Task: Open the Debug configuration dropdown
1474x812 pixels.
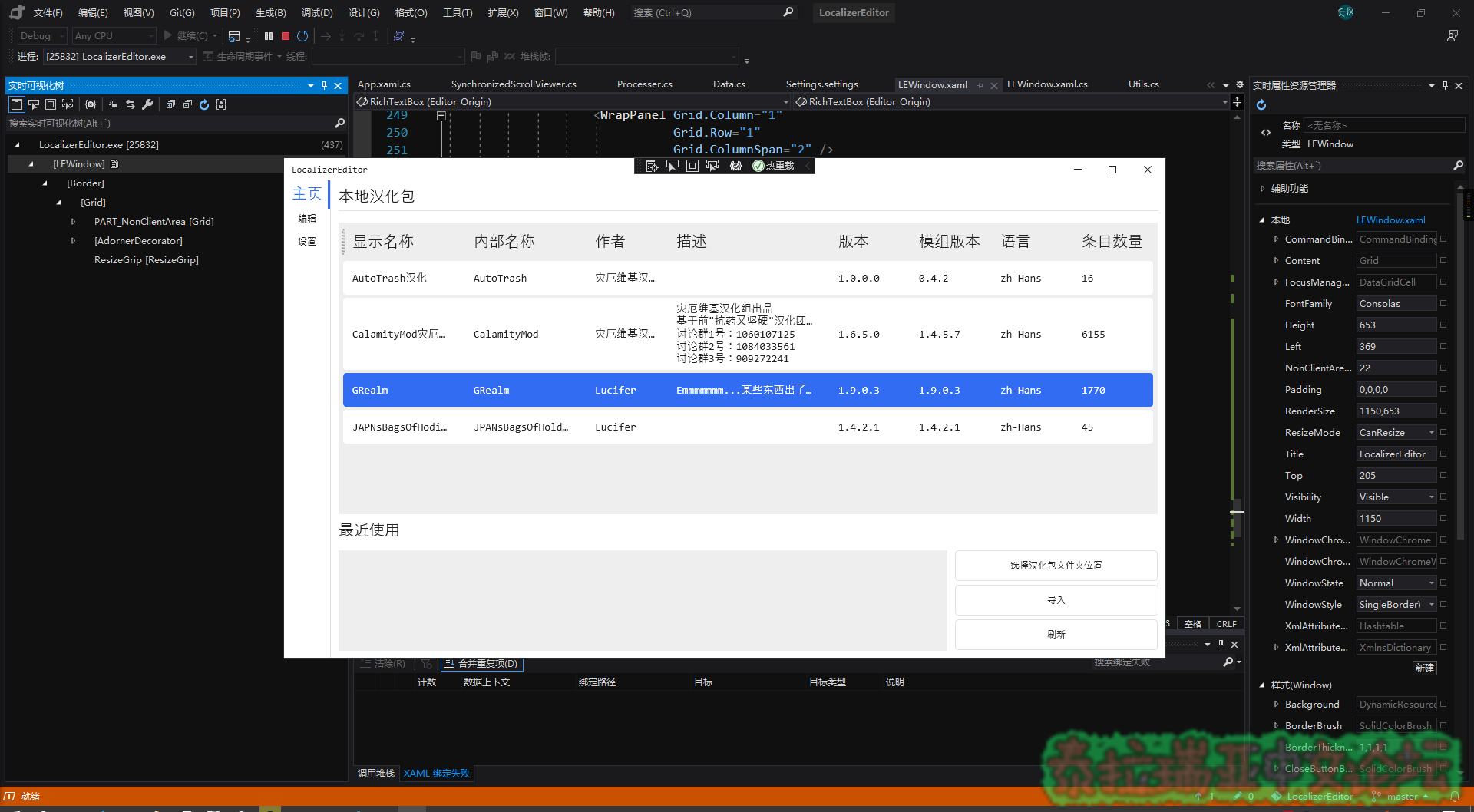Action: (42, 36)
